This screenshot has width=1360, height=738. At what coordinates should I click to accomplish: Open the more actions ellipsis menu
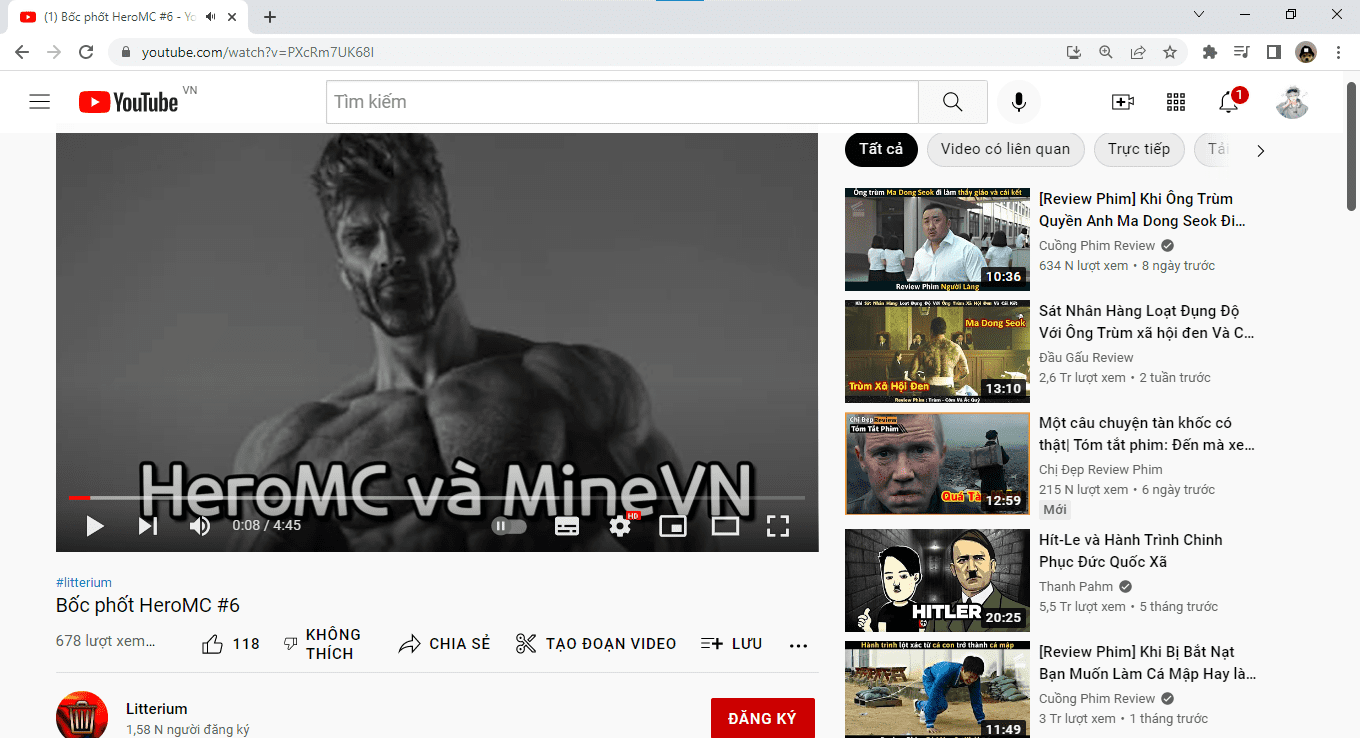tap(798, 645)
